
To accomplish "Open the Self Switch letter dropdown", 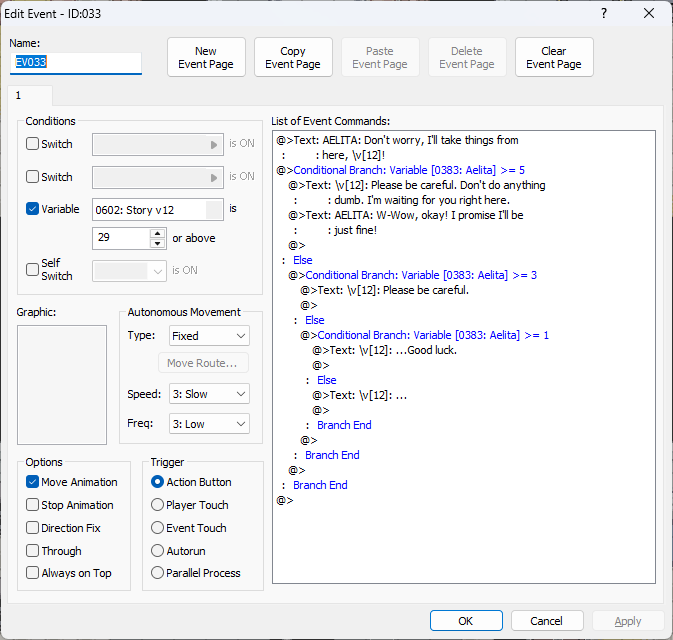I will (x=129, y=271).
